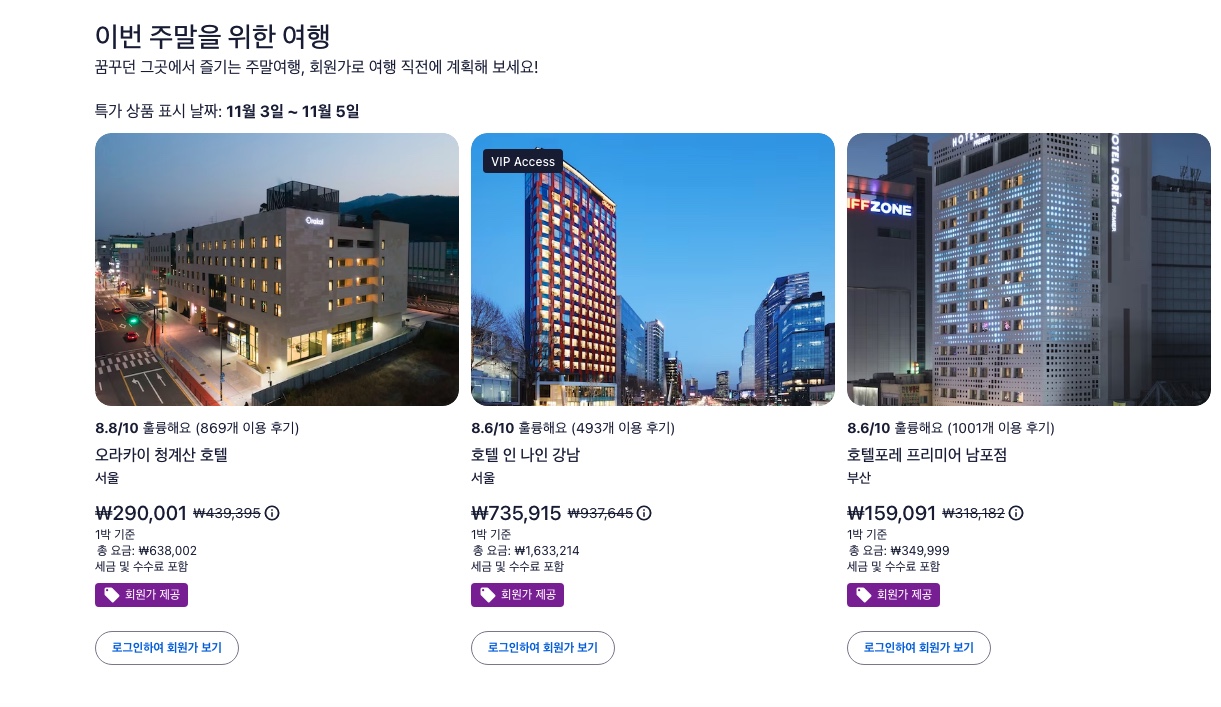Click 로그인하여 회원가 보기 under 호텔포레 프리미어 남포점
This screenshot has width=1221, height=707.
918,647
